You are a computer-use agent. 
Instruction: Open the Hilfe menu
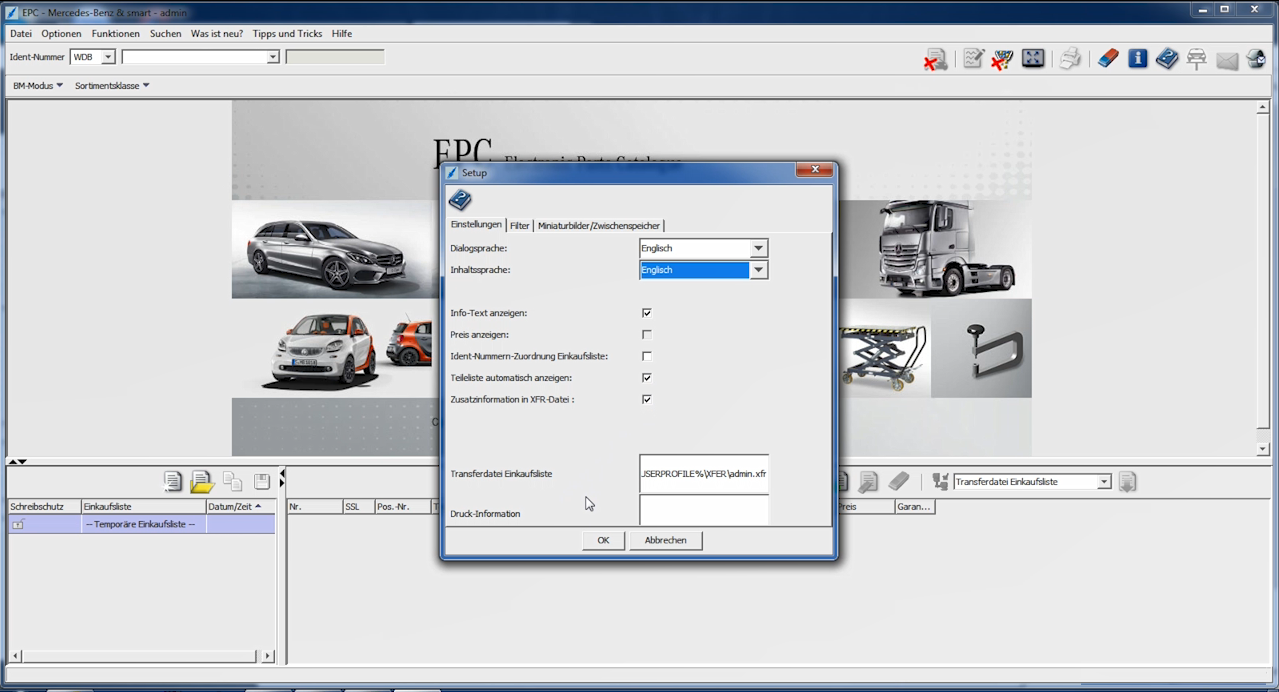point(342,34)
